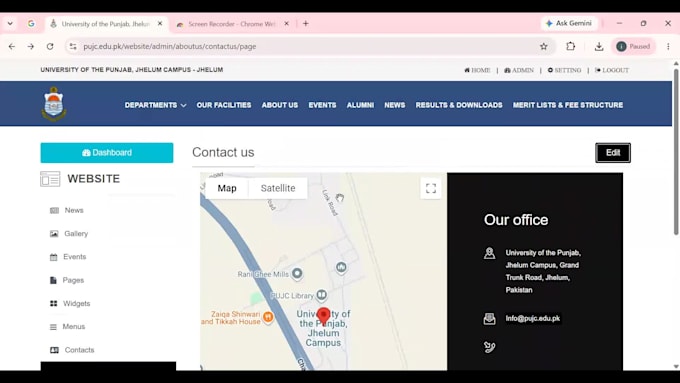This screenshot has height=383, width=680.
Task: Click the Paused profile button
Action: click(634, 46)
